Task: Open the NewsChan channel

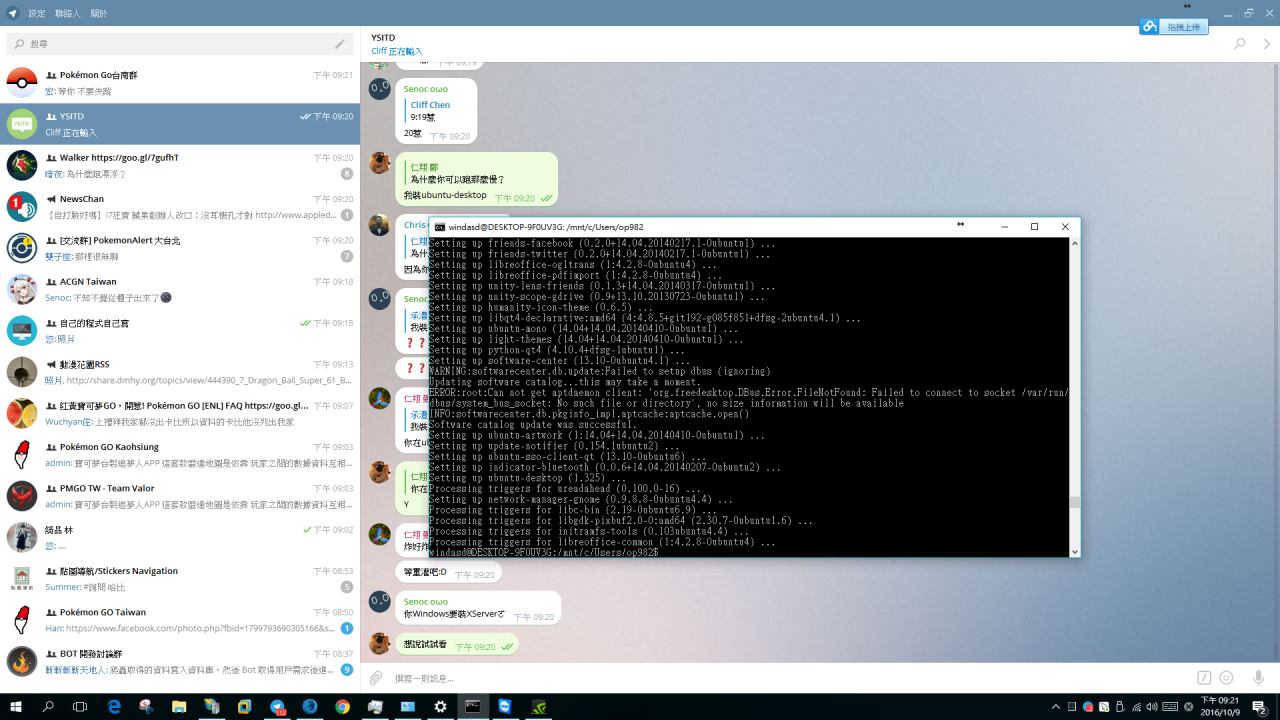Action: (x=180, y=206)
